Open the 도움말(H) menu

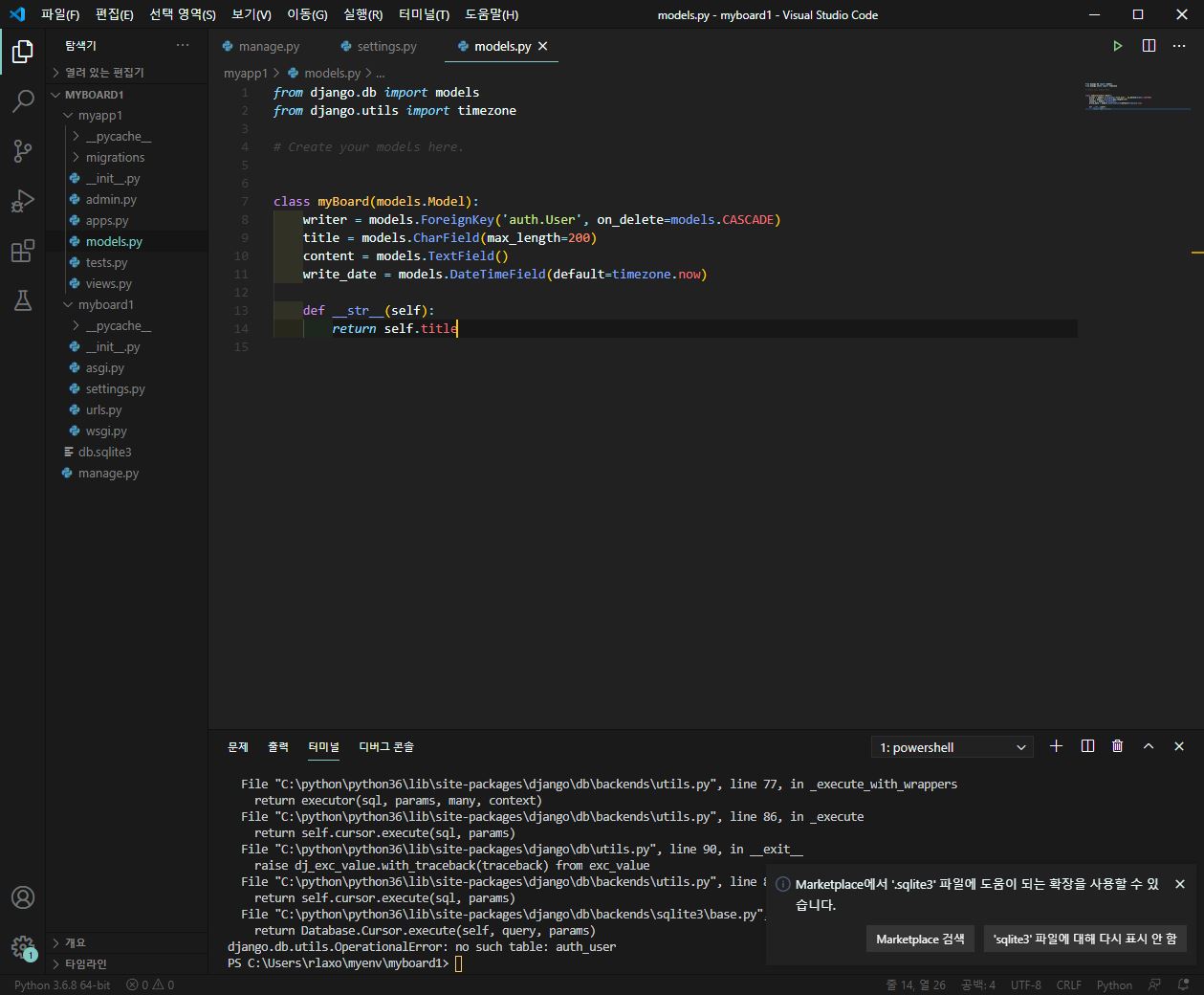[492, 14]
